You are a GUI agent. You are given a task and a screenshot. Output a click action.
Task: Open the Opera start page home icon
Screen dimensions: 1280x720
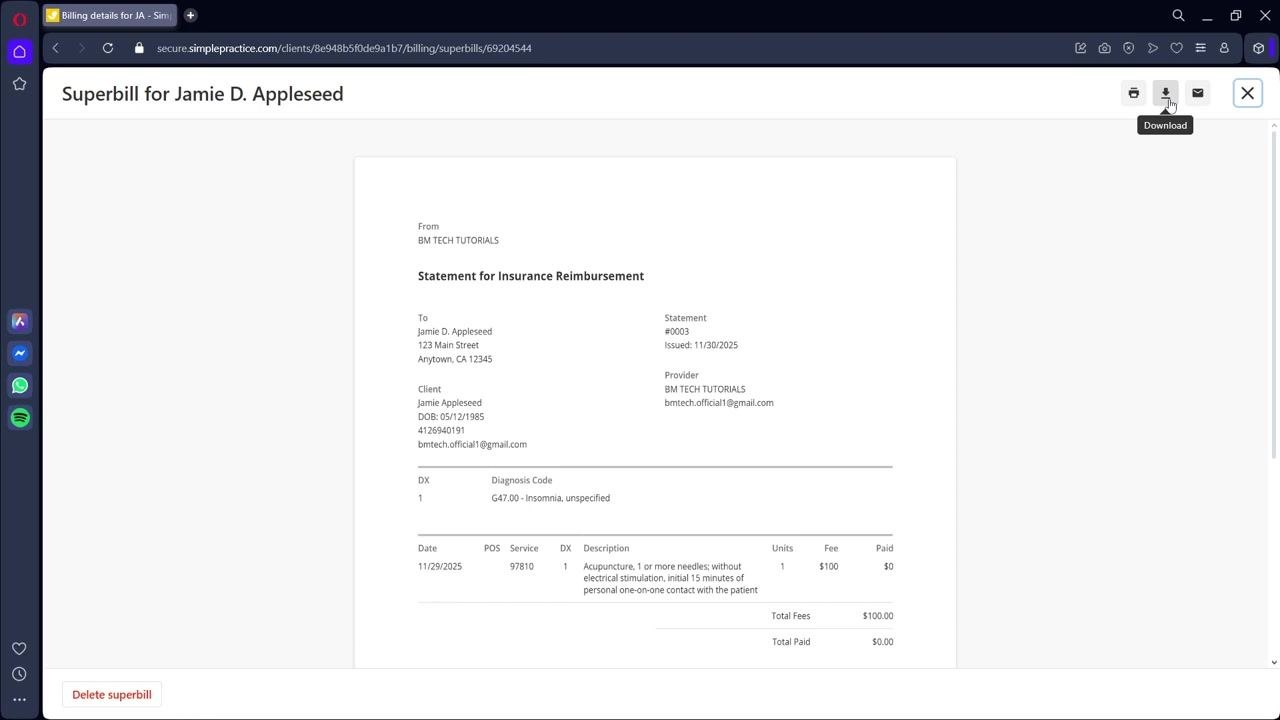[19, 51]
